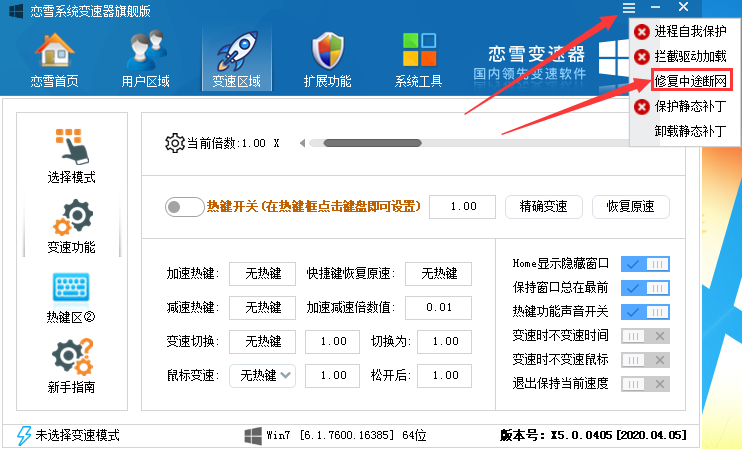
Task: Go to 用户区域 user area
Action: tap(146, 60)
